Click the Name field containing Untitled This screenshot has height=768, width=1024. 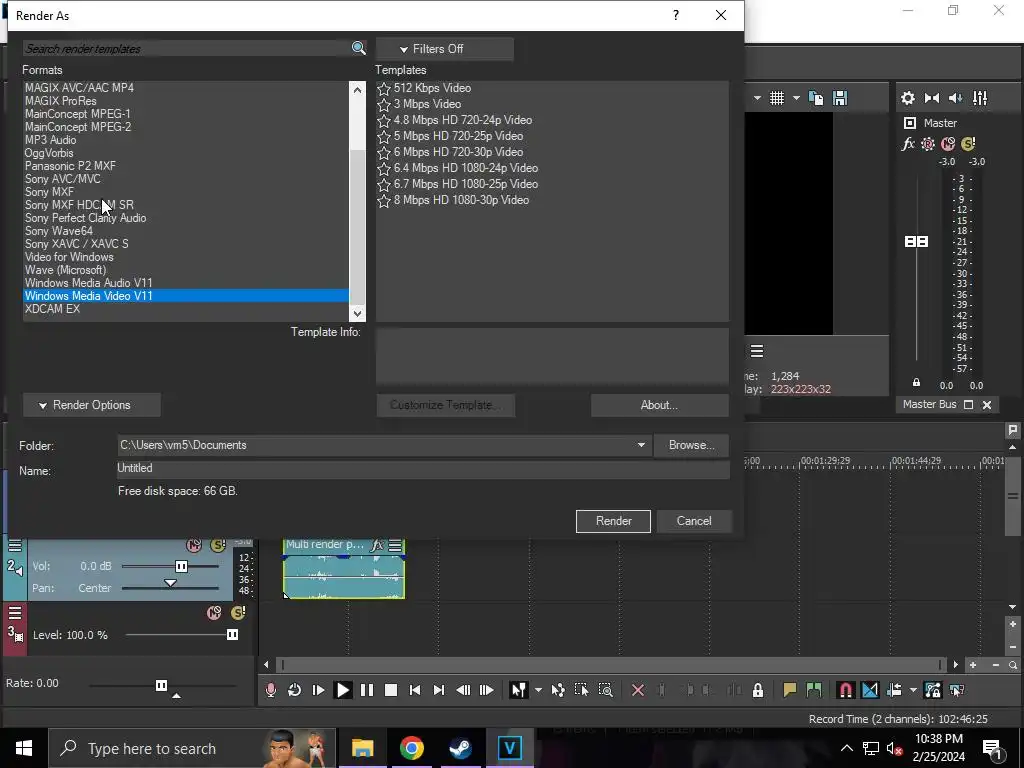pyautogui.click(x=423, y=468)
